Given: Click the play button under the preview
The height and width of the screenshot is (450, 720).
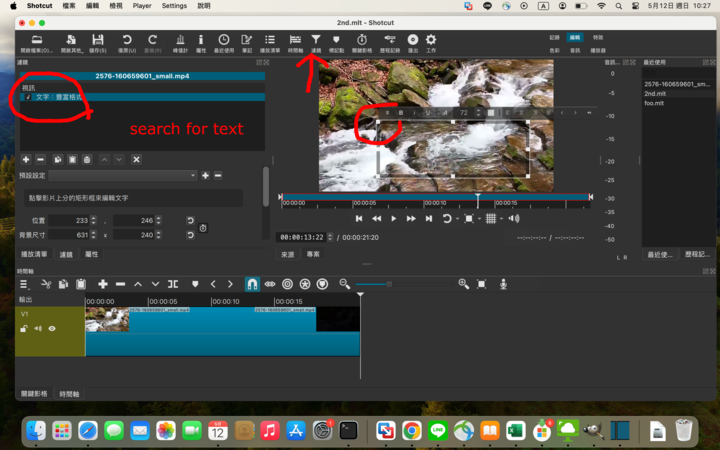Looking at the screenshot, I should click(x=394, y=218).
